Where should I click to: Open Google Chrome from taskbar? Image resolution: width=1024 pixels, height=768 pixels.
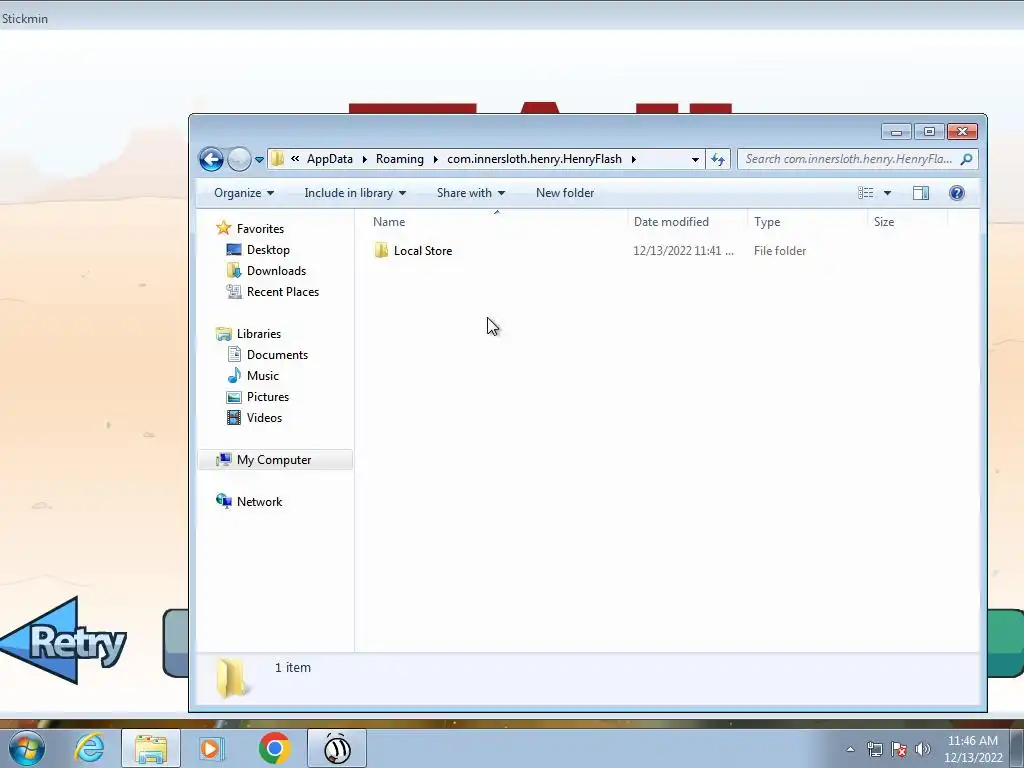click(274, 748)
